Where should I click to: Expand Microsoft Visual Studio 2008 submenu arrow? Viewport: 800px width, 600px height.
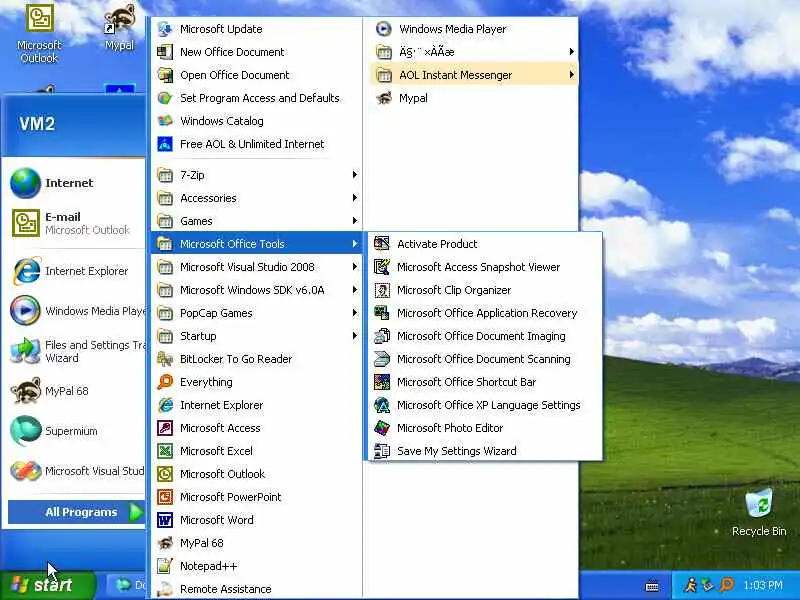[x=355, y=267]
